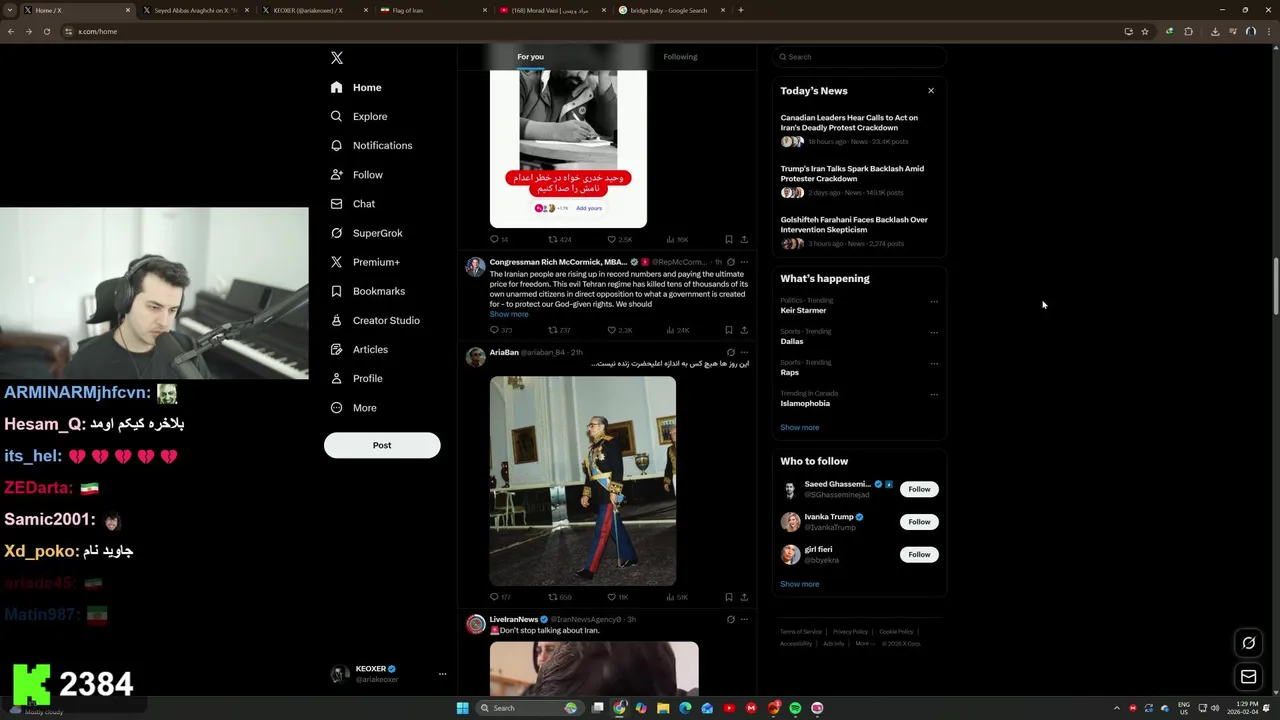The height and width of the screenshot is (720, 1280).
Task: Click the Profile person icon in sidebar
Action: click(336, 378)
